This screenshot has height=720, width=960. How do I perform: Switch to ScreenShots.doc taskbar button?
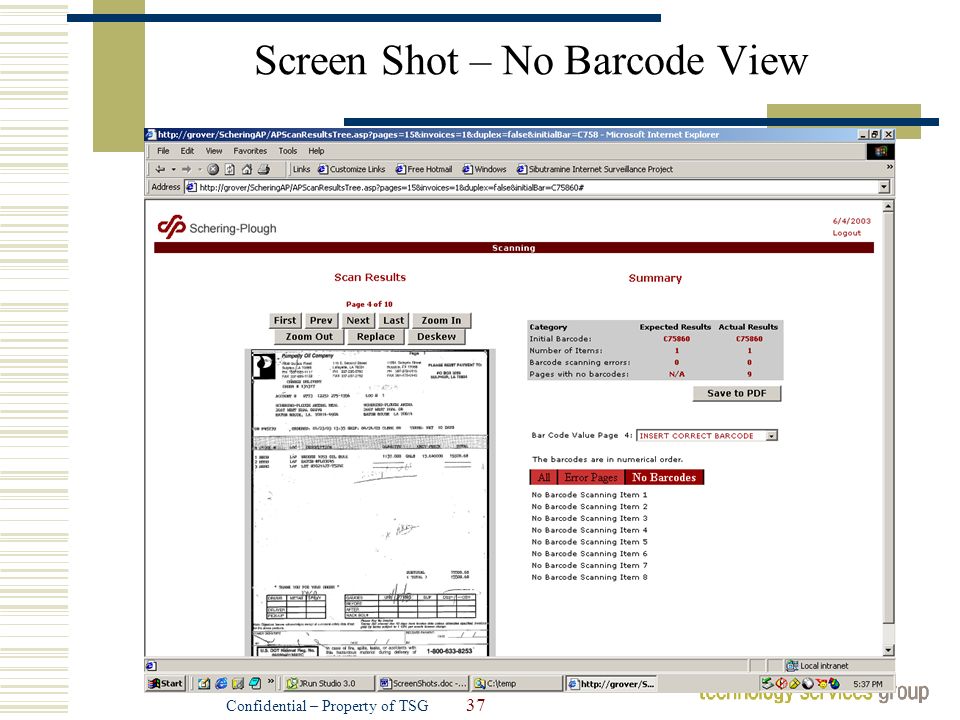tap(422, 684)
